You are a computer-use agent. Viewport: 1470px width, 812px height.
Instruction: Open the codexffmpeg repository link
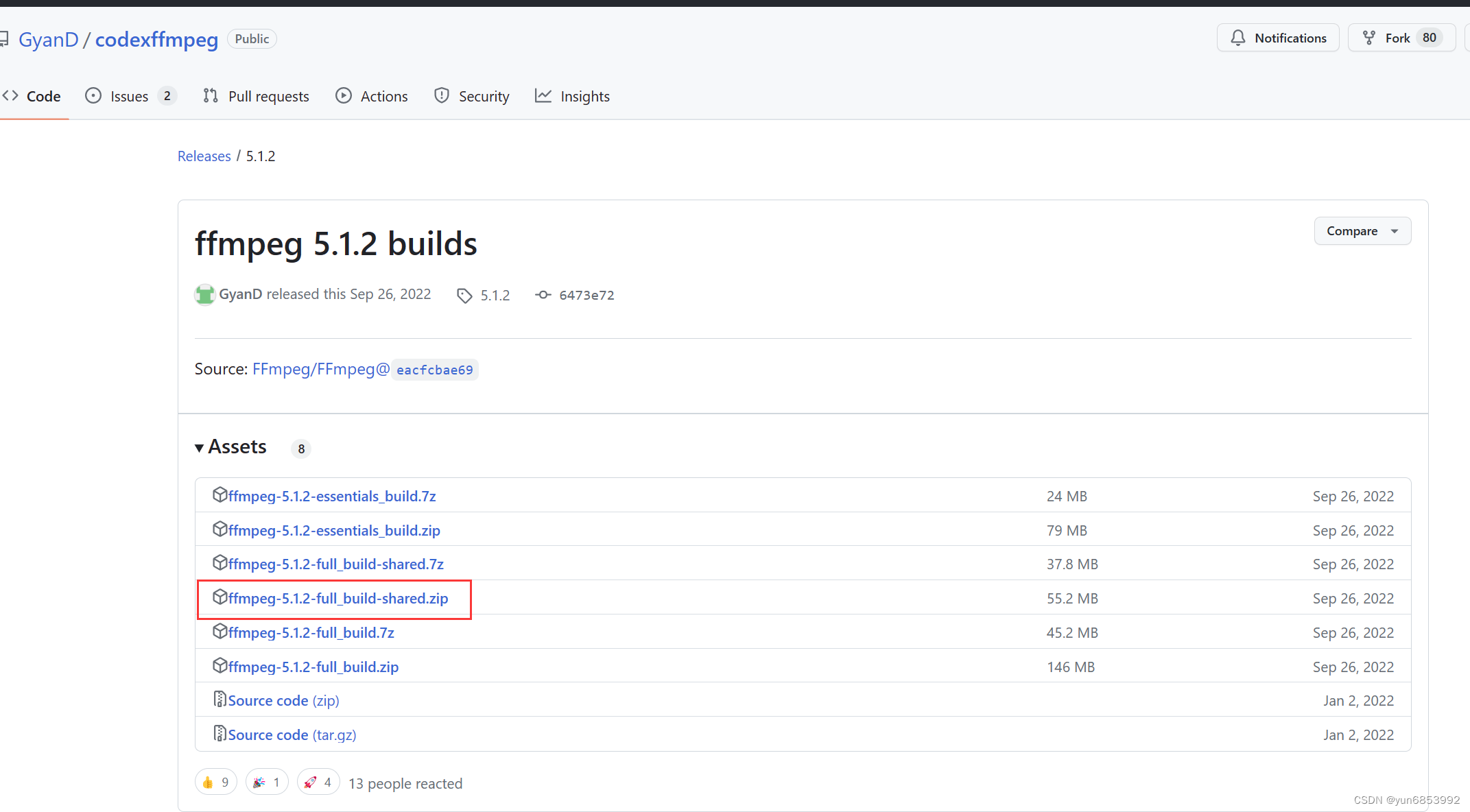click(x=156, y=40)
